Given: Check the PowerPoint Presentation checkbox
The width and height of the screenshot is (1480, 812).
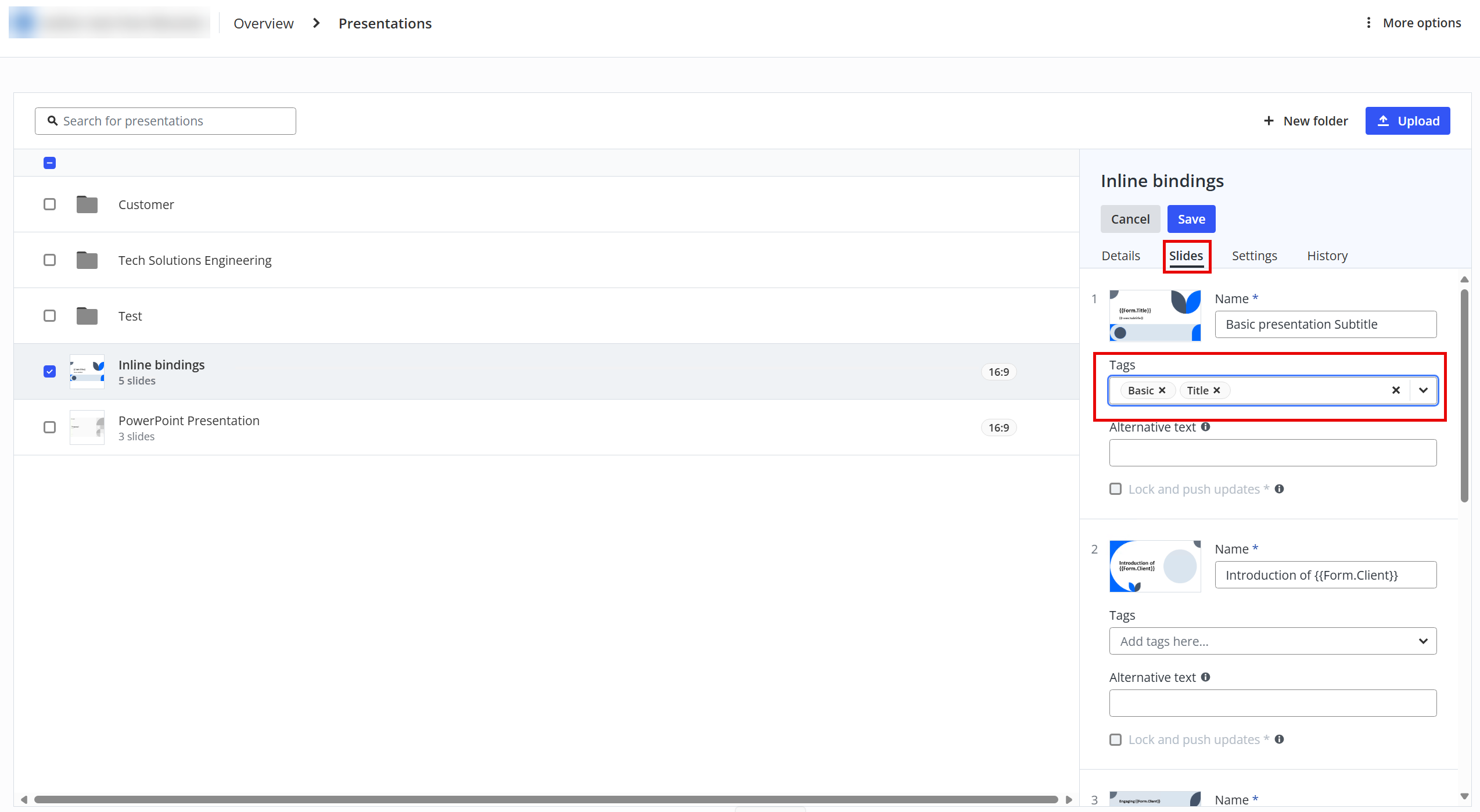Looking at the screenshot, I should [x=50, y=427].
